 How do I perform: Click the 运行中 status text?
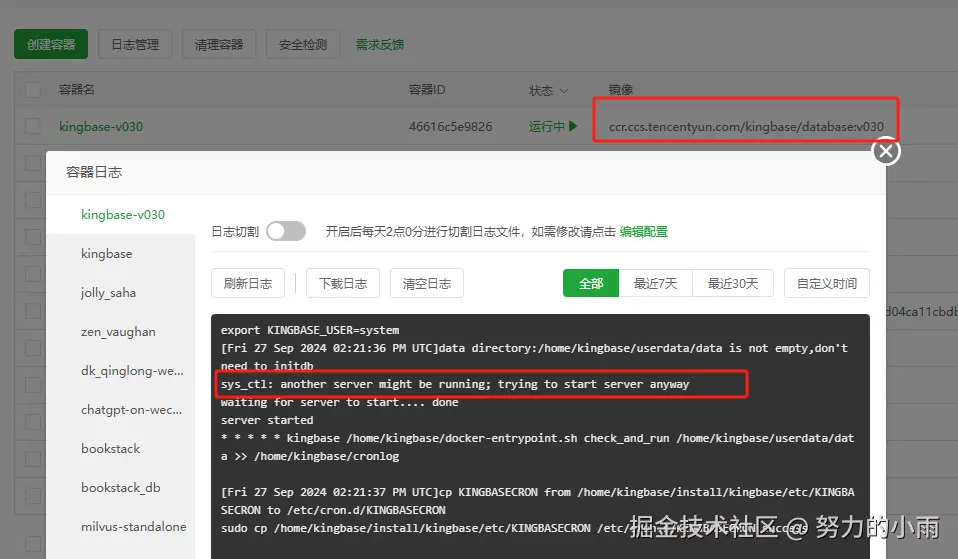pos(547,126)
